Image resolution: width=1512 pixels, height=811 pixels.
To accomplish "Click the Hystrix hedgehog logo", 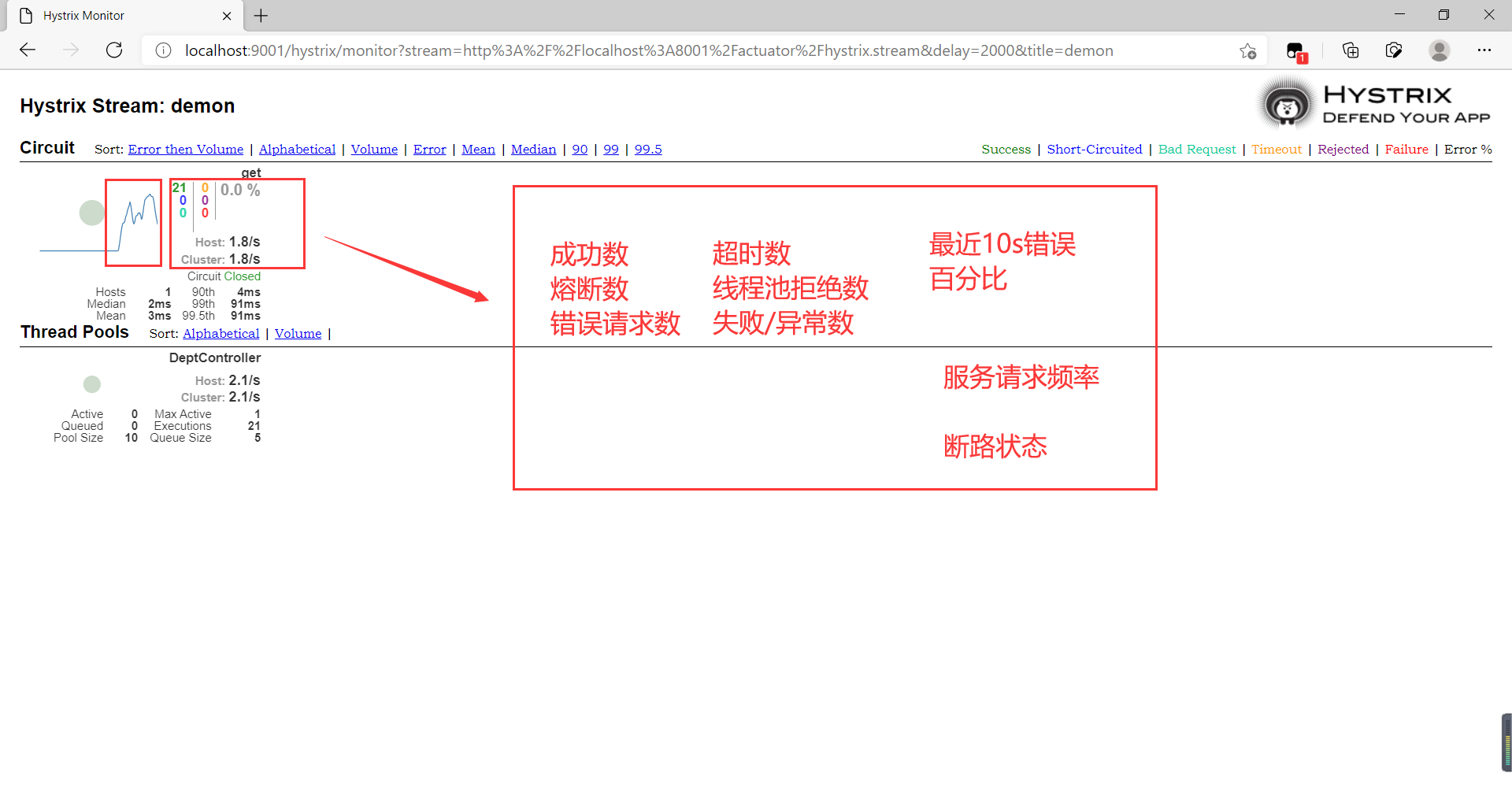I will click(1288, 106).
